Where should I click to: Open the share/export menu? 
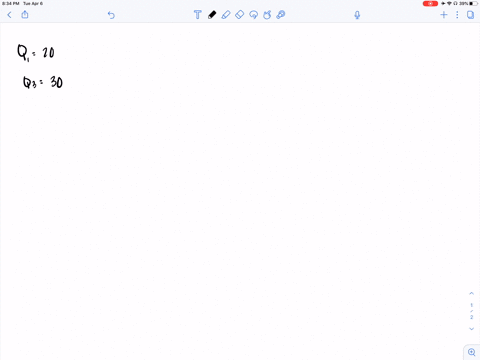click(x=25, y=14)
